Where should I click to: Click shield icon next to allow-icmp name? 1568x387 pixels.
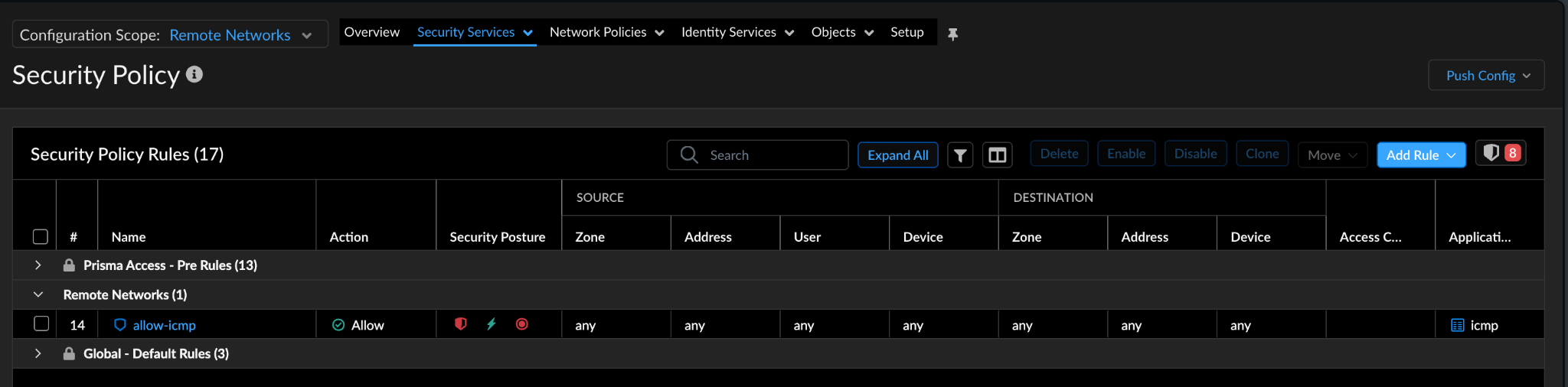click(120, 325)
